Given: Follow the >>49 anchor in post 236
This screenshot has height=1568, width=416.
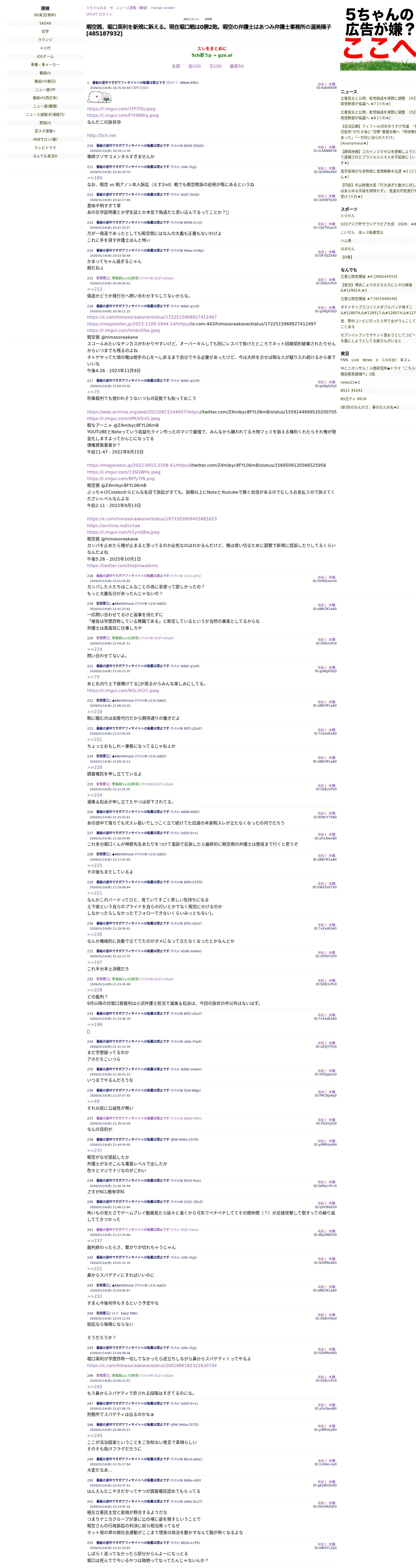Looking at the screenshot, I should pos(93,1101).
